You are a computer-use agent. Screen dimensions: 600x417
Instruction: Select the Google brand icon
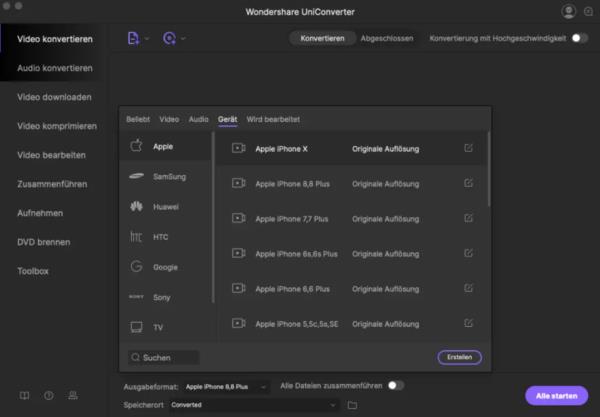(x=136, y=266)
